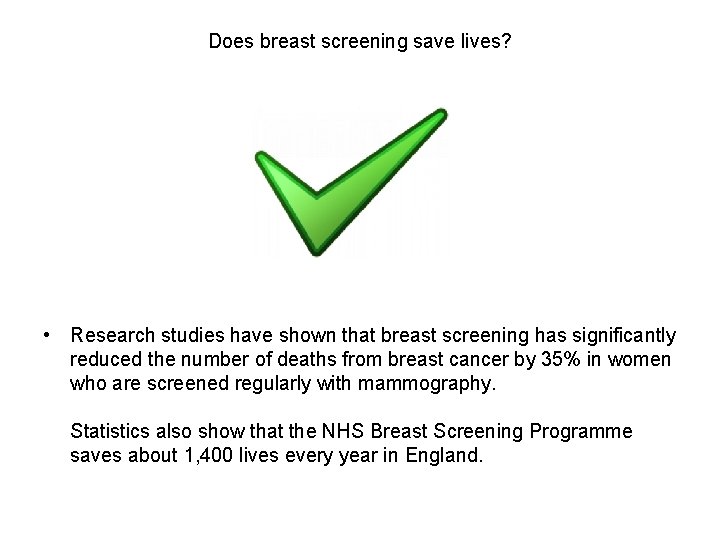
Task: Click the word 'Statistics' starting the second paragraph
Action: [110, 431]
